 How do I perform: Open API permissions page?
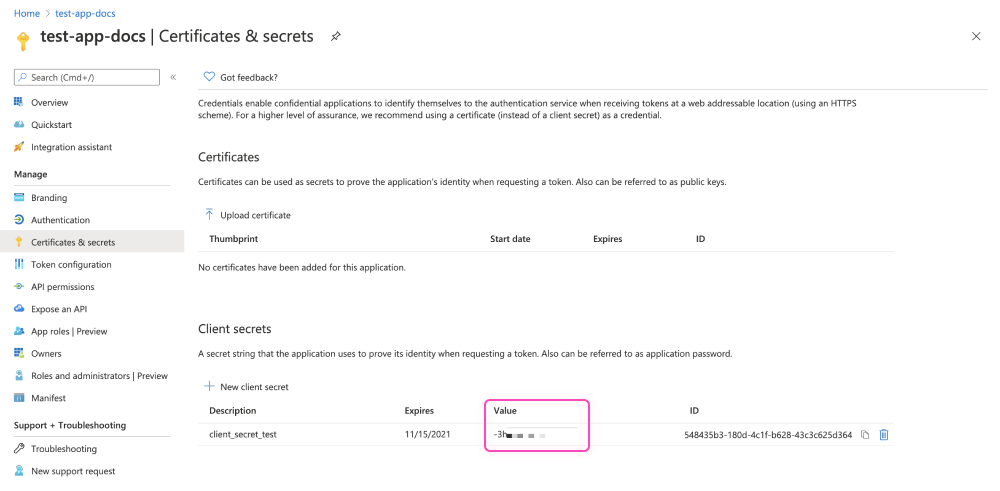pos(62,287)
